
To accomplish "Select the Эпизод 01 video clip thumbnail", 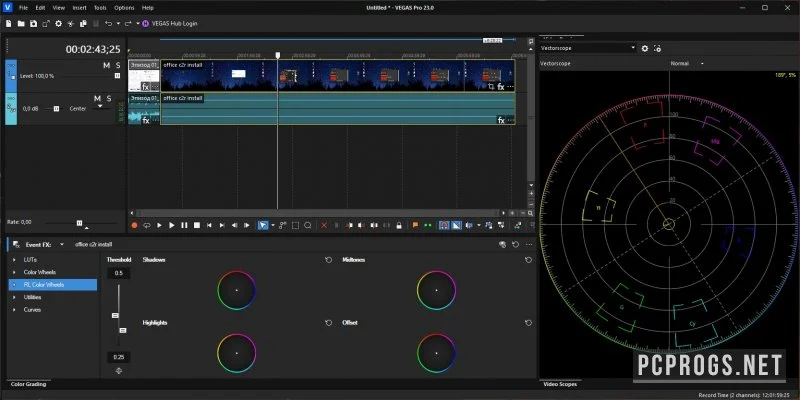I will click(143, 76).
